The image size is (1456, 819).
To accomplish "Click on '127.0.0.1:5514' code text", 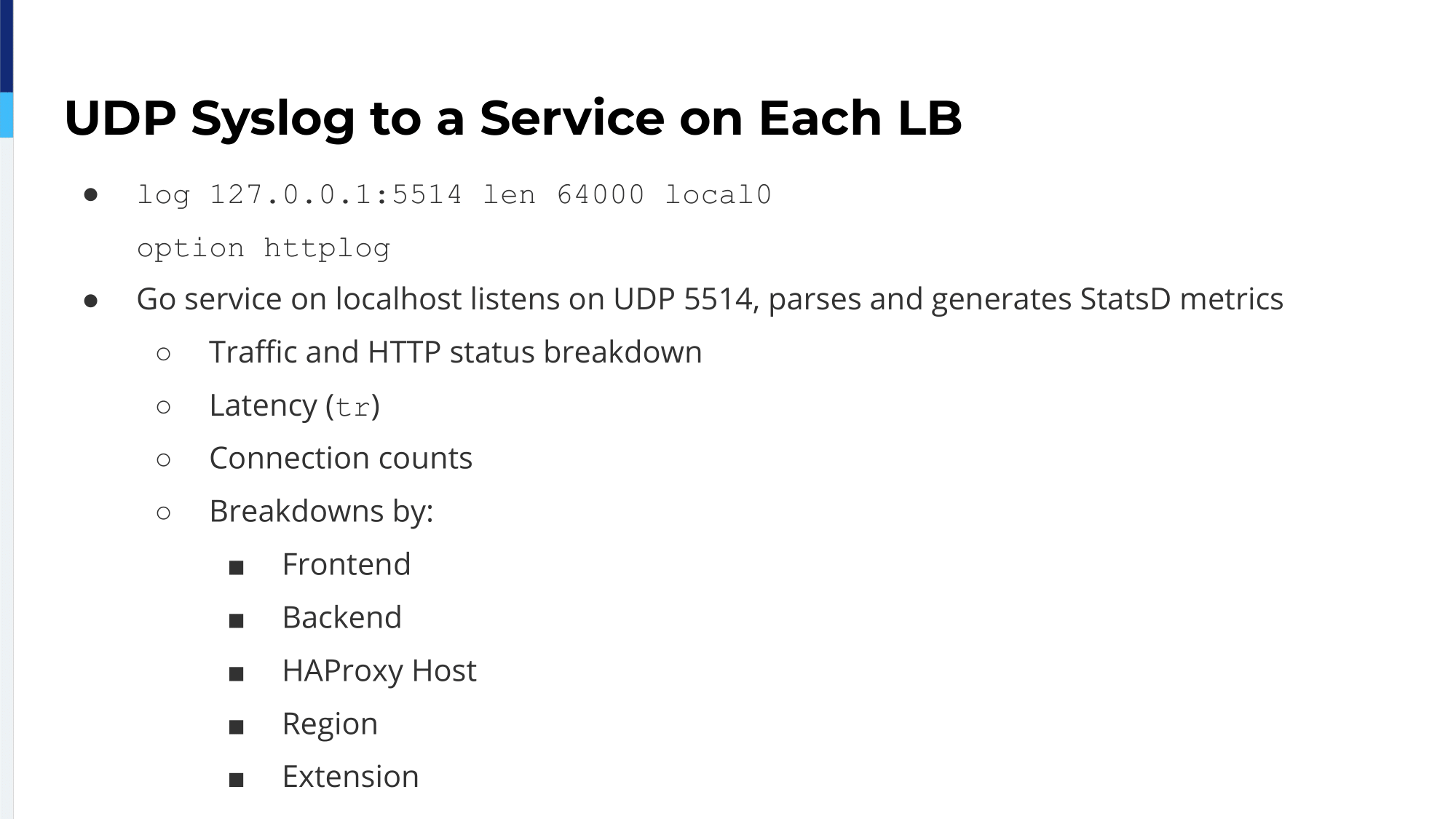I will pos(337,194).
